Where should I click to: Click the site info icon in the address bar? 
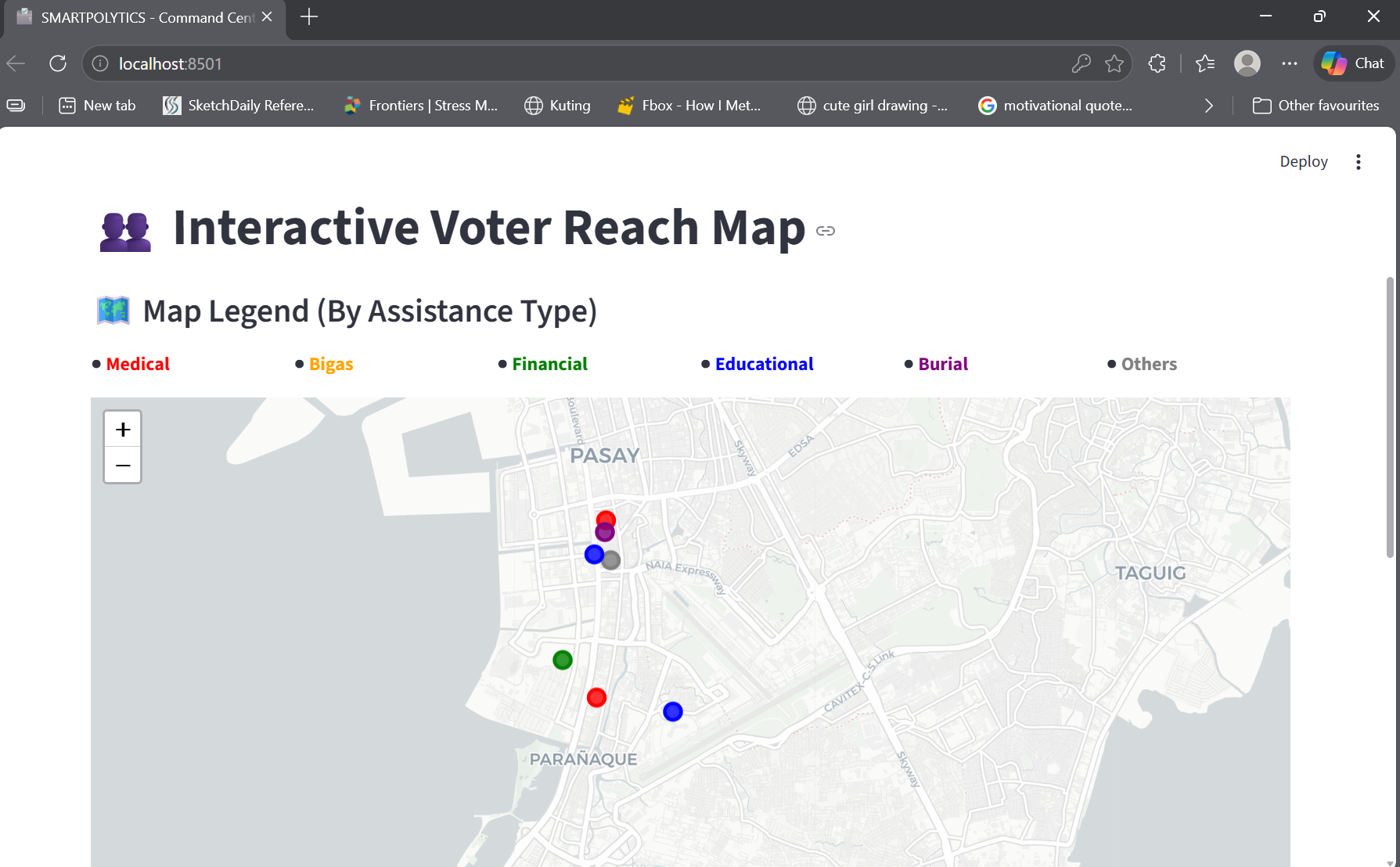pyautogui.click(x=100, y=63)
